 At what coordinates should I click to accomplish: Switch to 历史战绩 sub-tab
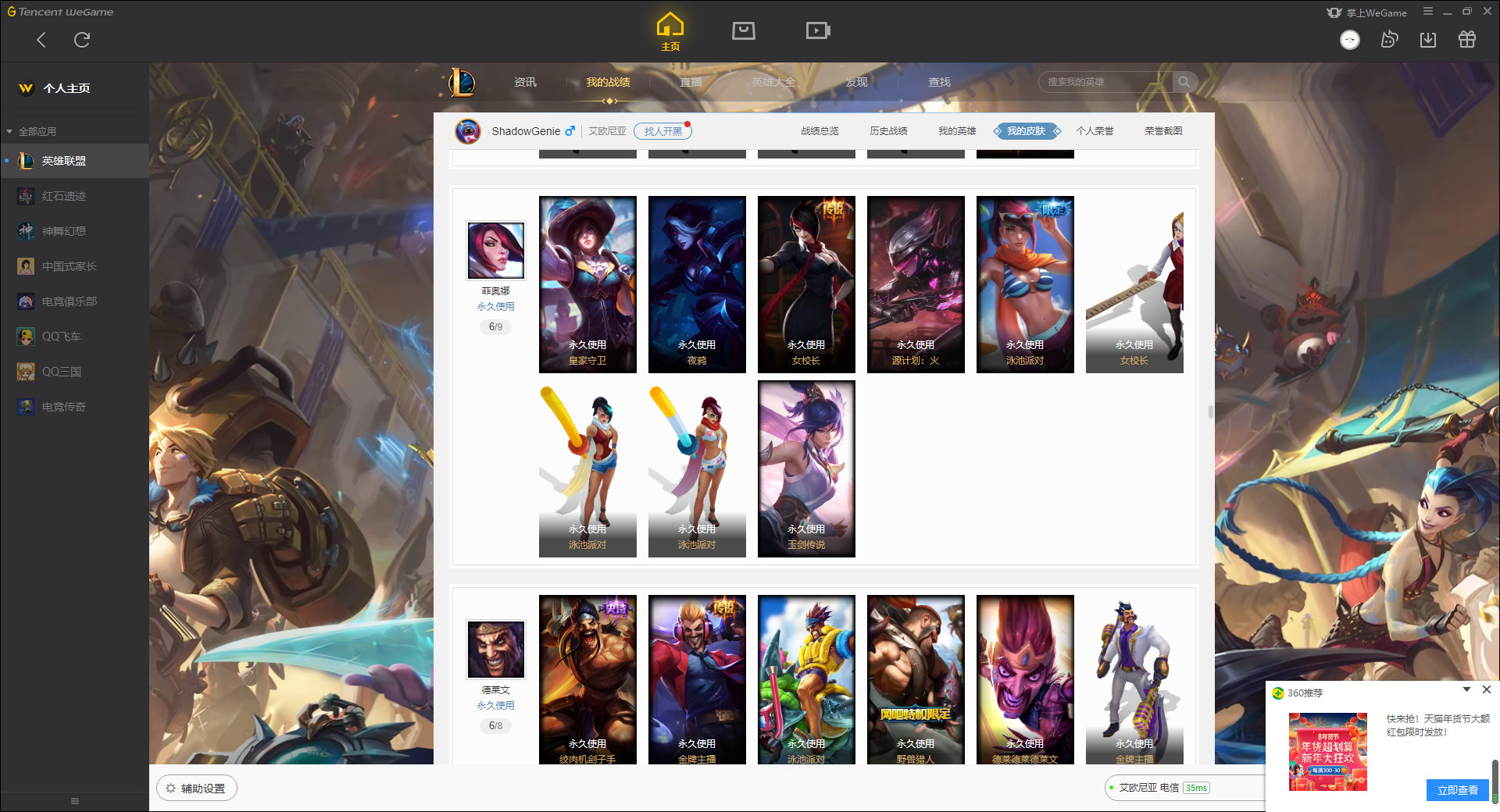[888, 131]
